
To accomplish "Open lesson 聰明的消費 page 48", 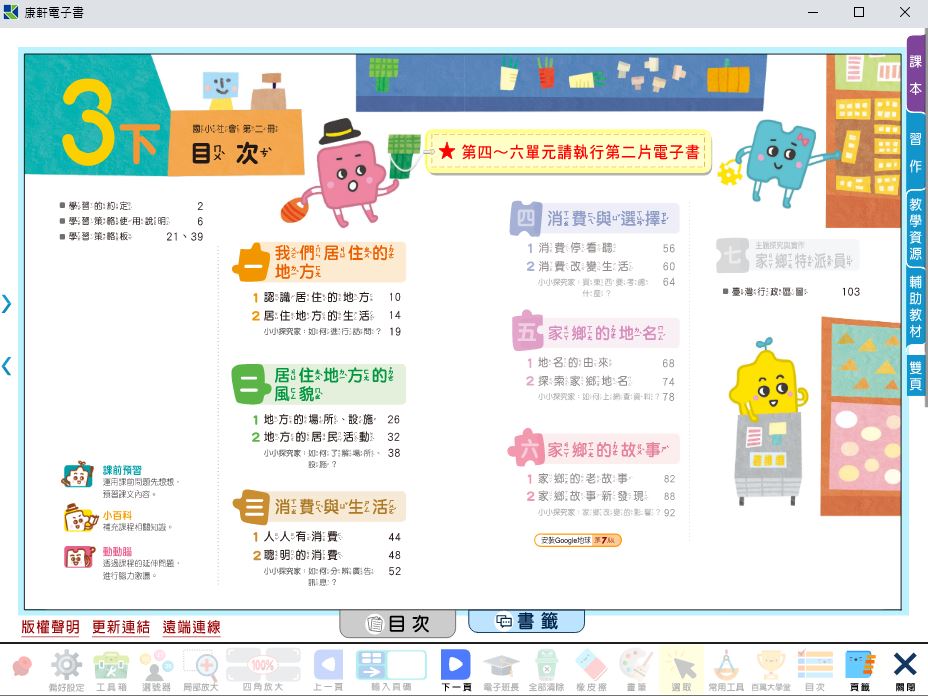I will point(327,555).
